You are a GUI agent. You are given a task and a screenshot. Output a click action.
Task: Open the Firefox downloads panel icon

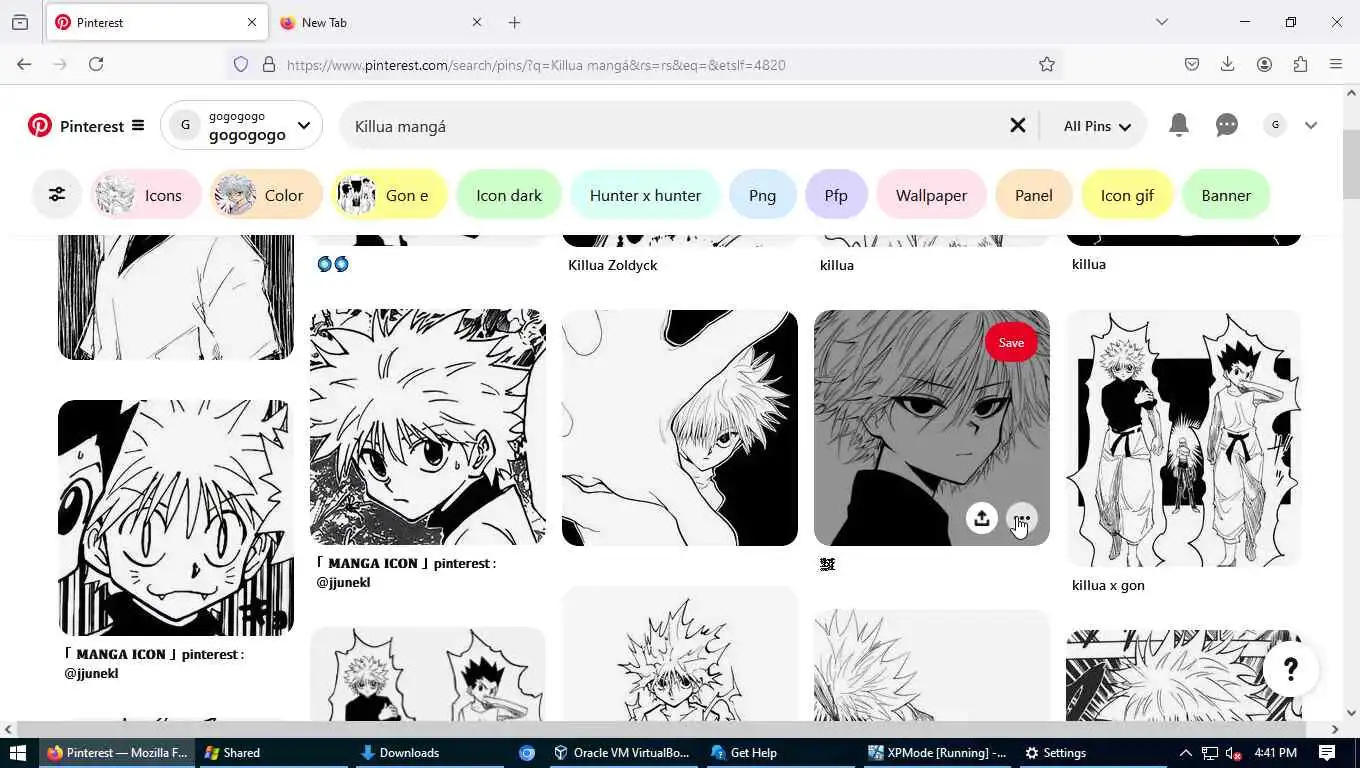1228,64
